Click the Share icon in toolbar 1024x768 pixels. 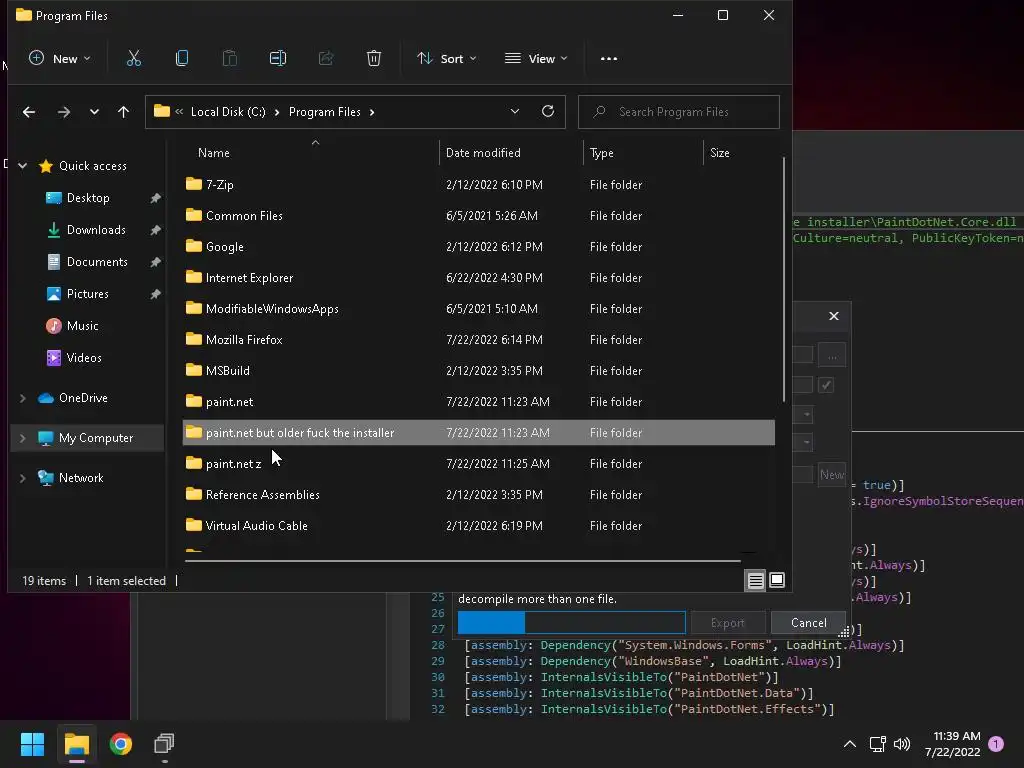[326, 59]
